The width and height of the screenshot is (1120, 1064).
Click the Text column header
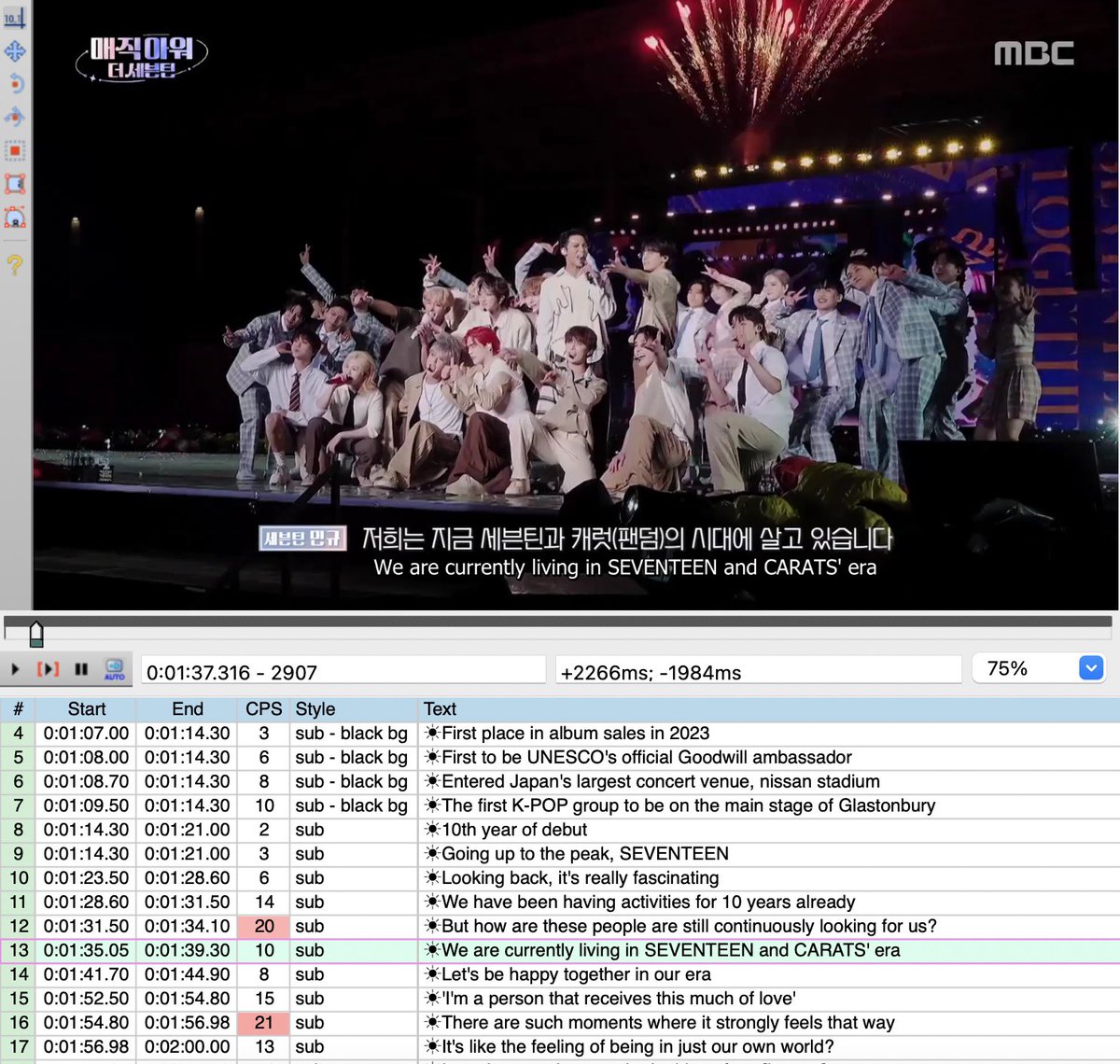(x=769, y=709)
